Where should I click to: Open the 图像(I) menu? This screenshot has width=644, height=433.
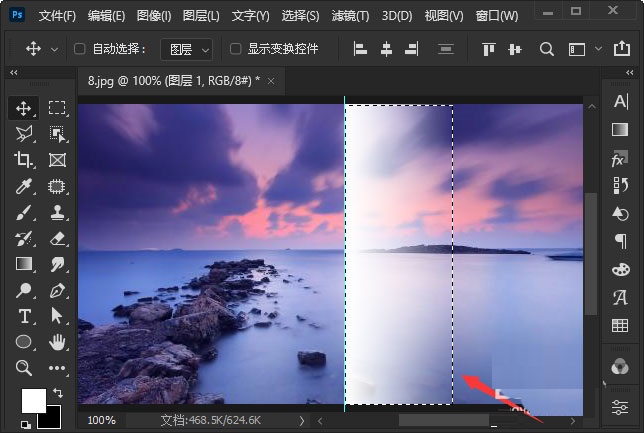[153, 16]
